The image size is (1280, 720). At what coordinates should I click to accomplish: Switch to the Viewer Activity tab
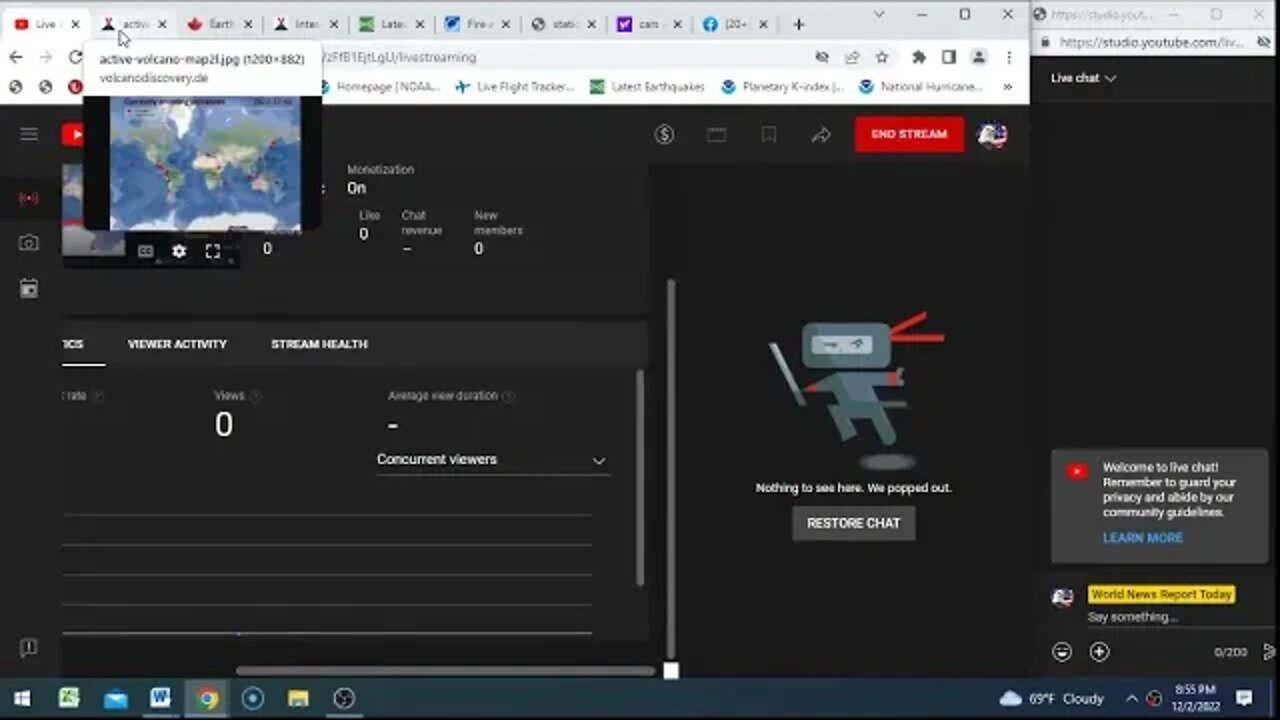pyautogui.click(x=177, y=344)
